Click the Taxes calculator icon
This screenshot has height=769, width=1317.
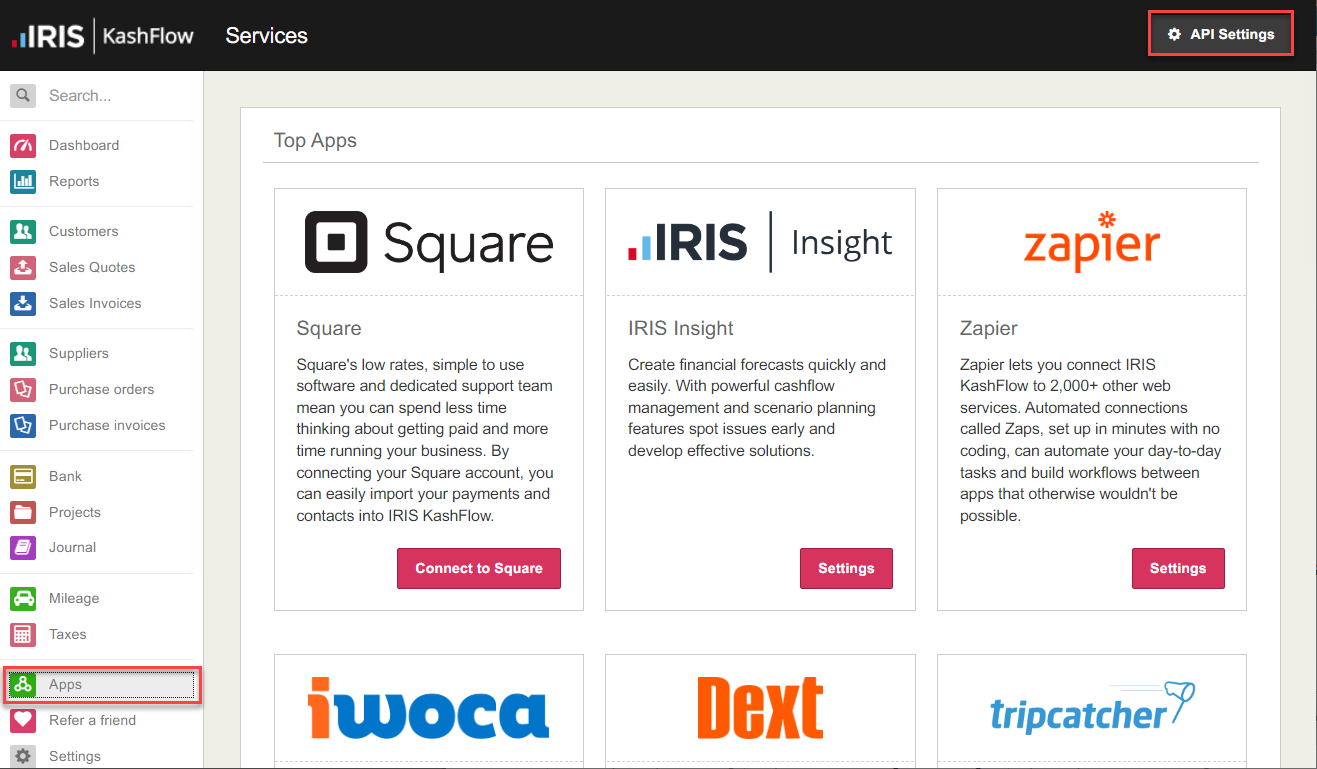point(23,634)
